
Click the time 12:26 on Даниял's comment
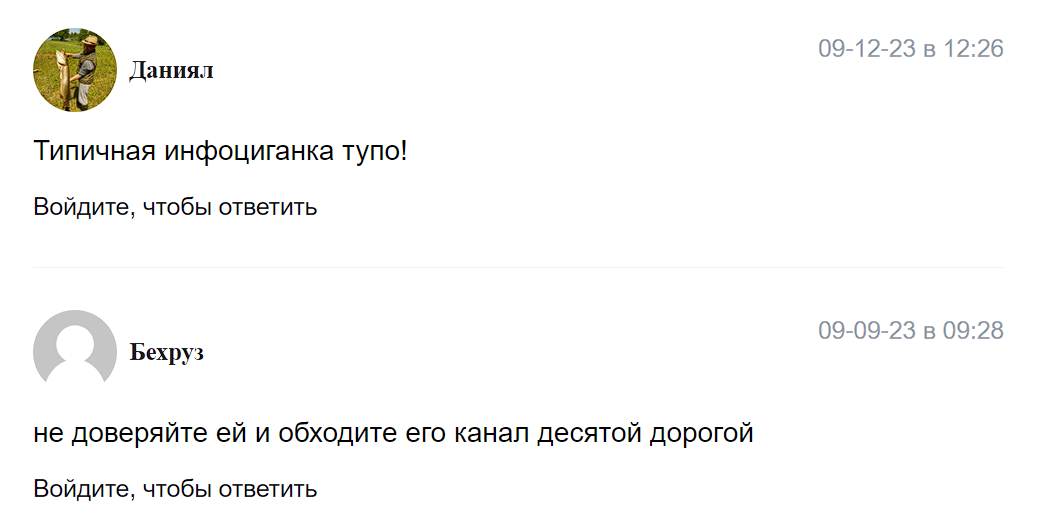973,49
